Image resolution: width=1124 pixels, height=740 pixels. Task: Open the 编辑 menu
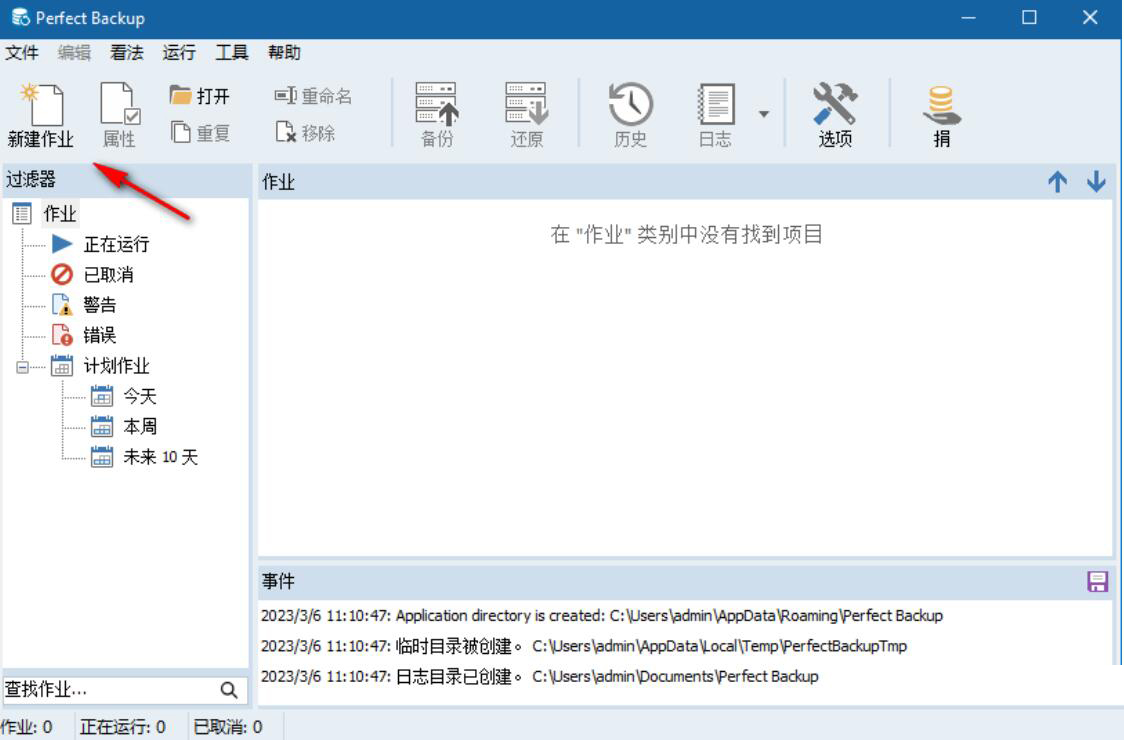click(x=75, y=52)
